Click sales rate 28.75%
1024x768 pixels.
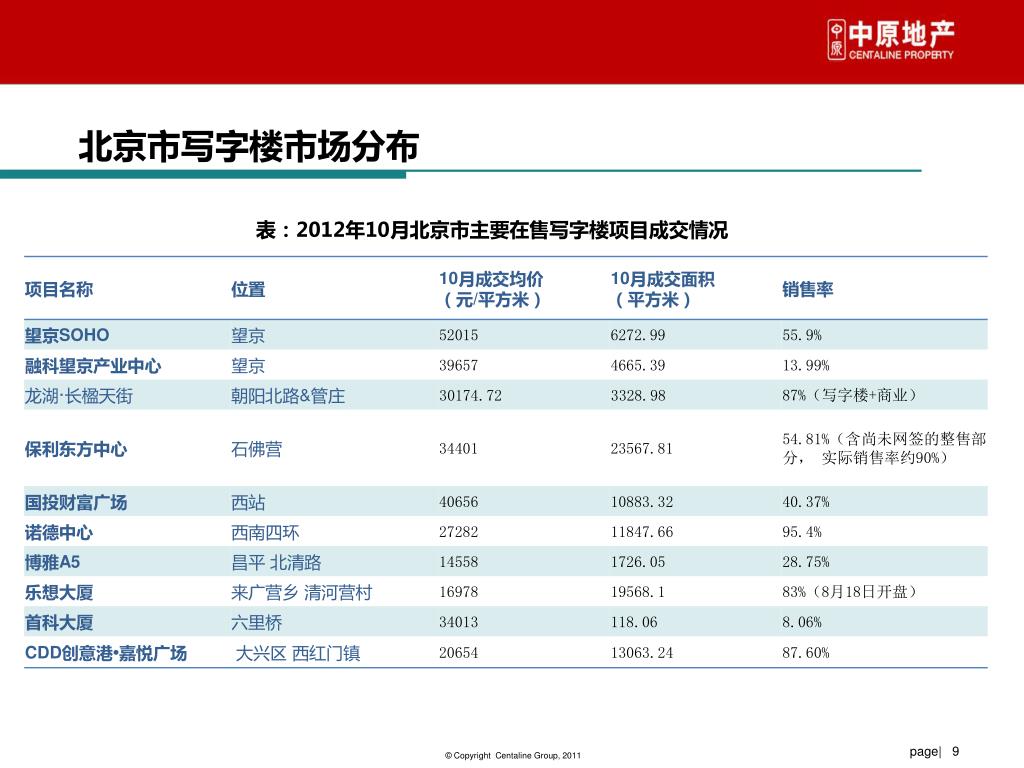[806, 562]
